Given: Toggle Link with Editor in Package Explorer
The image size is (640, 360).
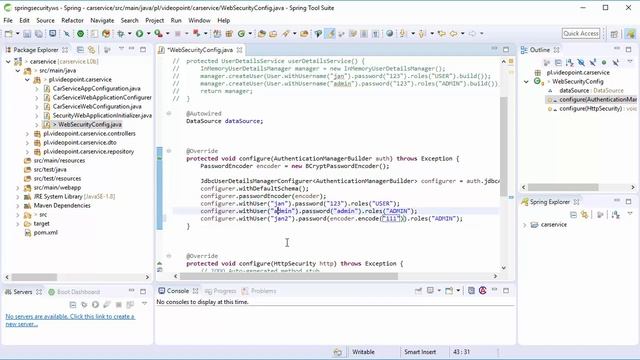Looking at the screenshot, I should click(91, 49).
